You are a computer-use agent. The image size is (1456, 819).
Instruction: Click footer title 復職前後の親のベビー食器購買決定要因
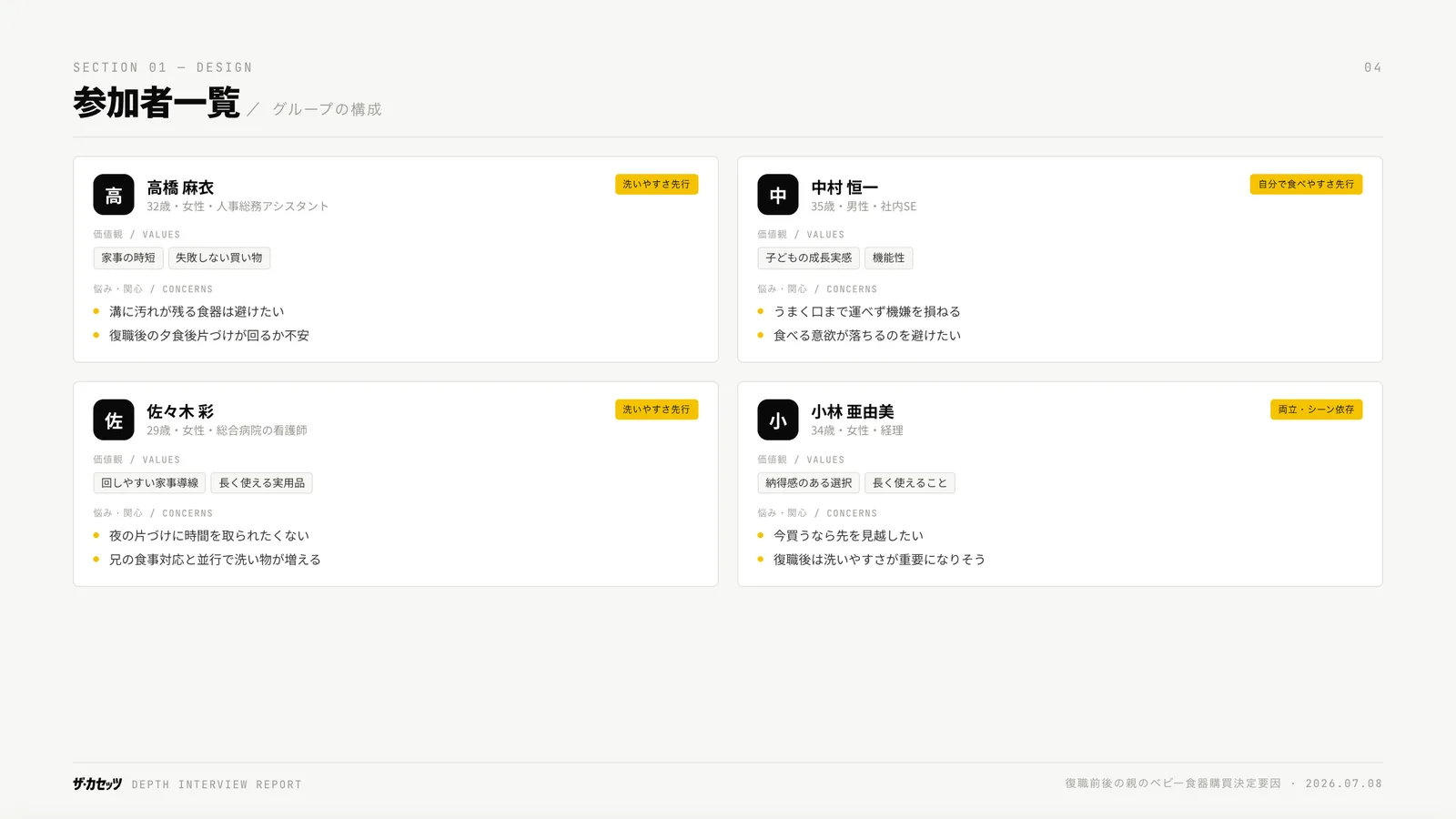coord(1173,784)
